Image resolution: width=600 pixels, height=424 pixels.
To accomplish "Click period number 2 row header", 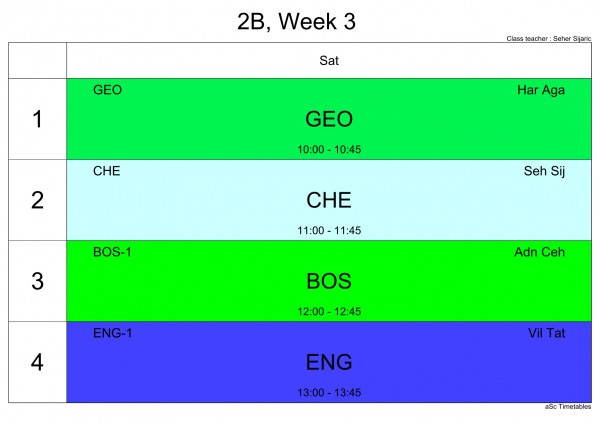I will tap(38, 200).
